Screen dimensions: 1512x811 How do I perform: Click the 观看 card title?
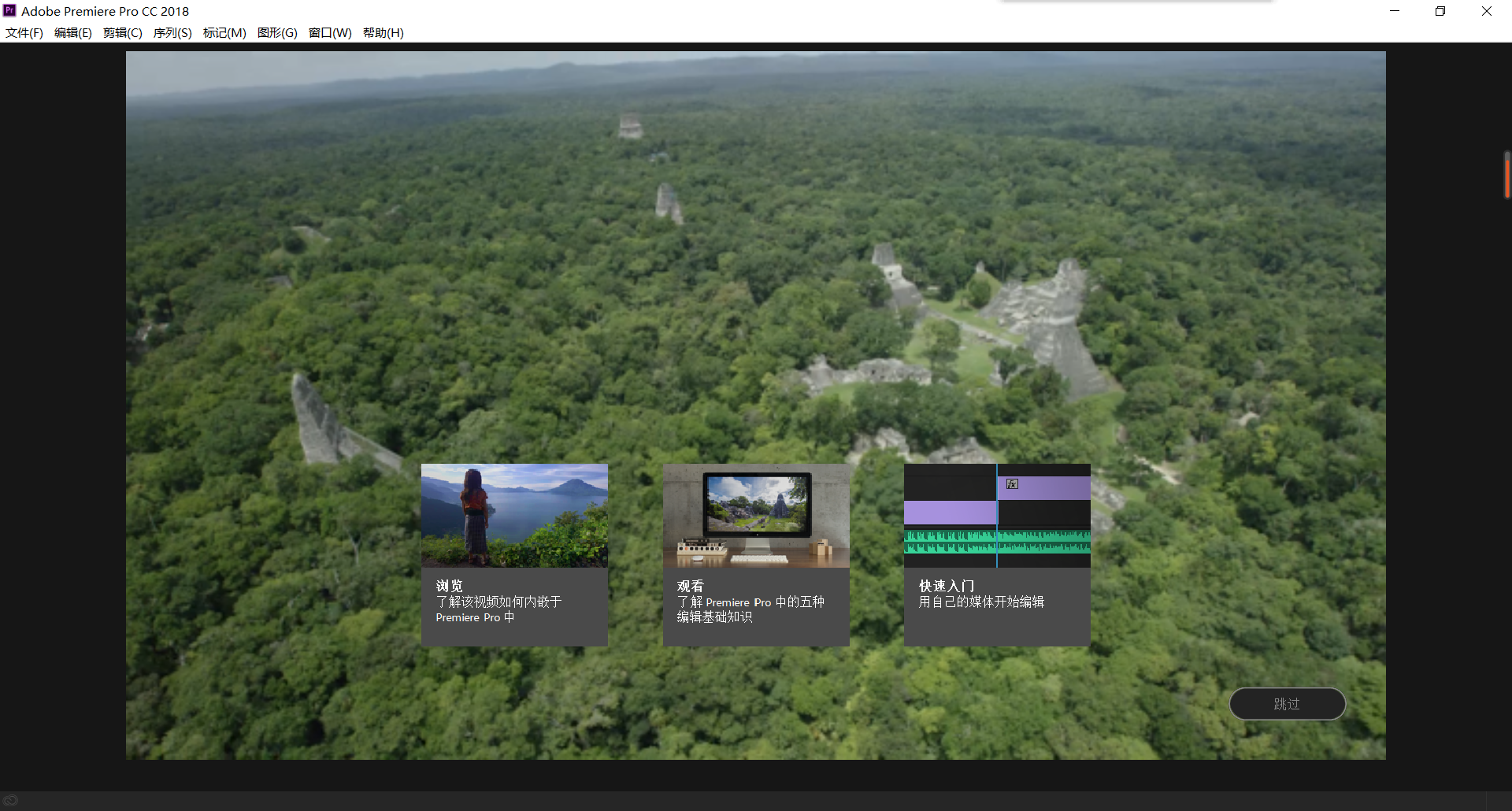(691, 587)
